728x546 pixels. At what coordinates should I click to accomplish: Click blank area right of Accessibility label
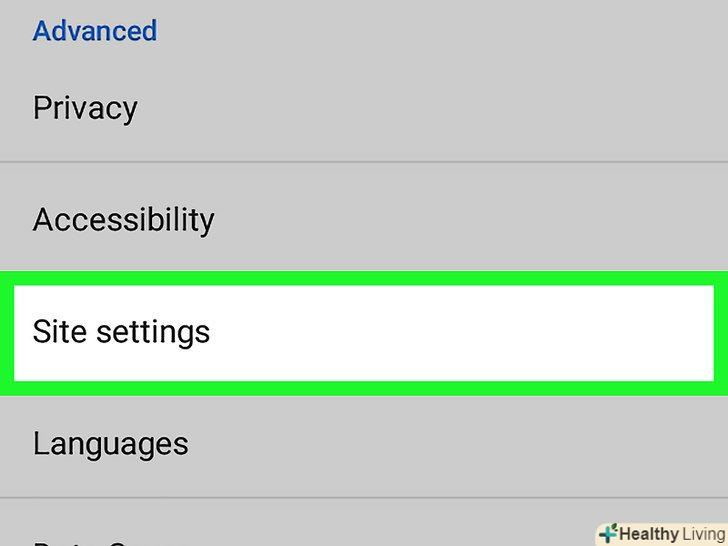[x=470, y=220]
